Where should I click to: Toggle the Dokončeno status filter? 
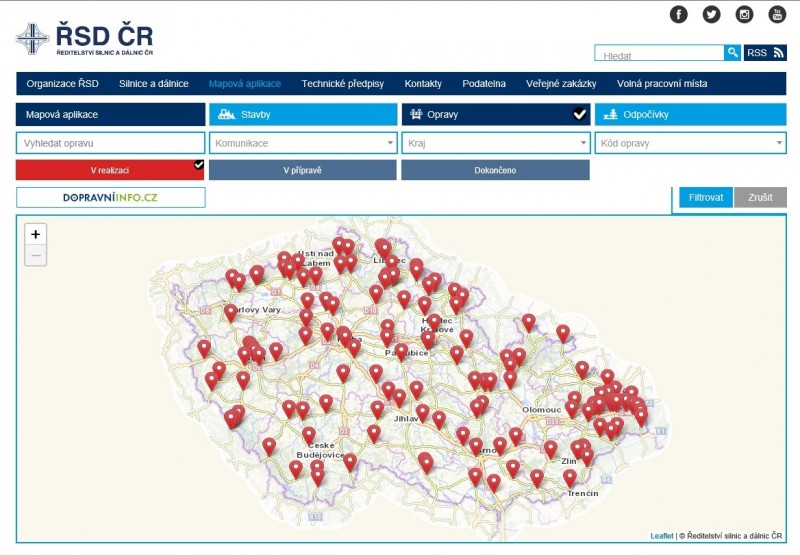(x=495, y=170)
